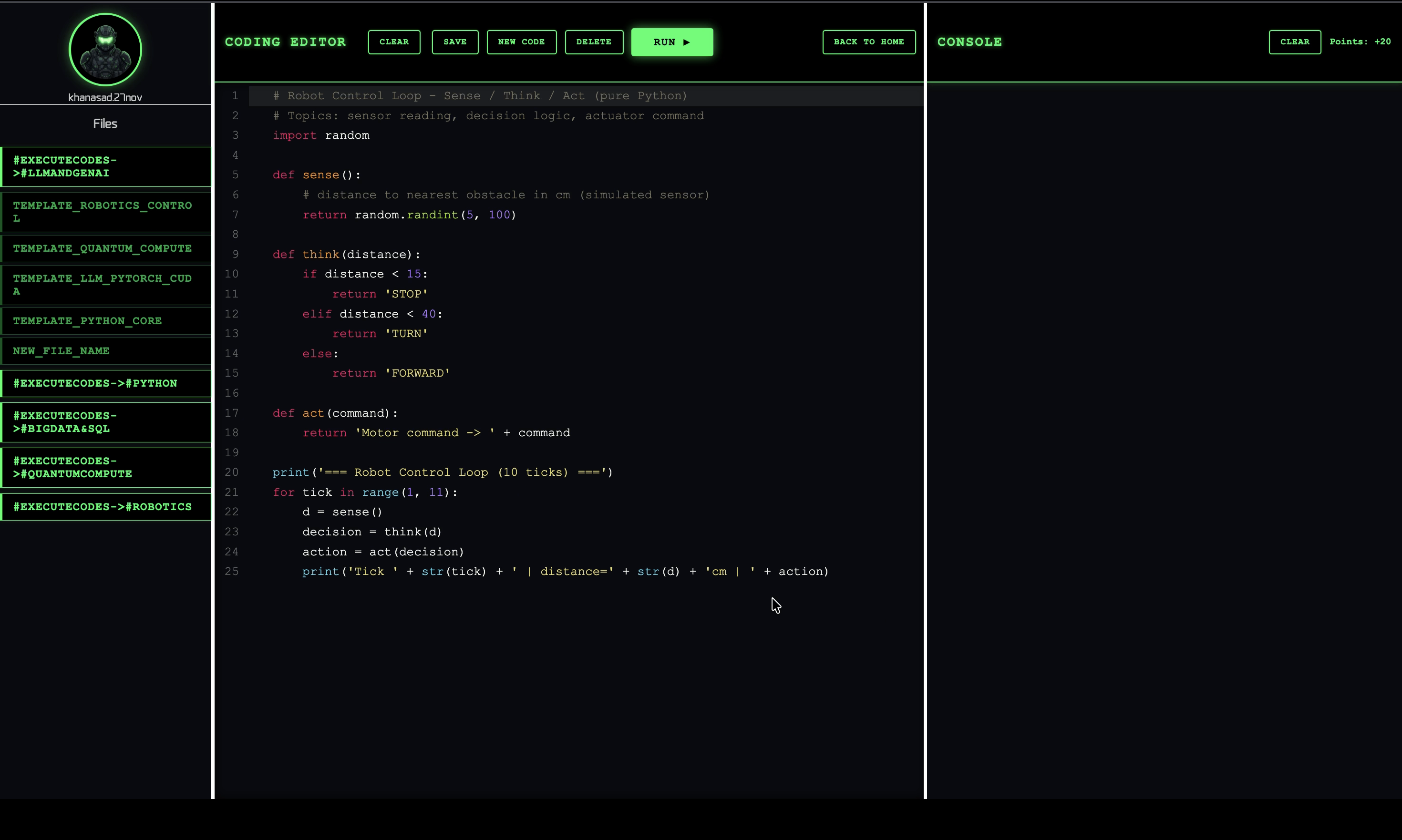The height and width of the screenshot is (840, 1402).
Task: Delete the current code file
Action: point(594,42)
